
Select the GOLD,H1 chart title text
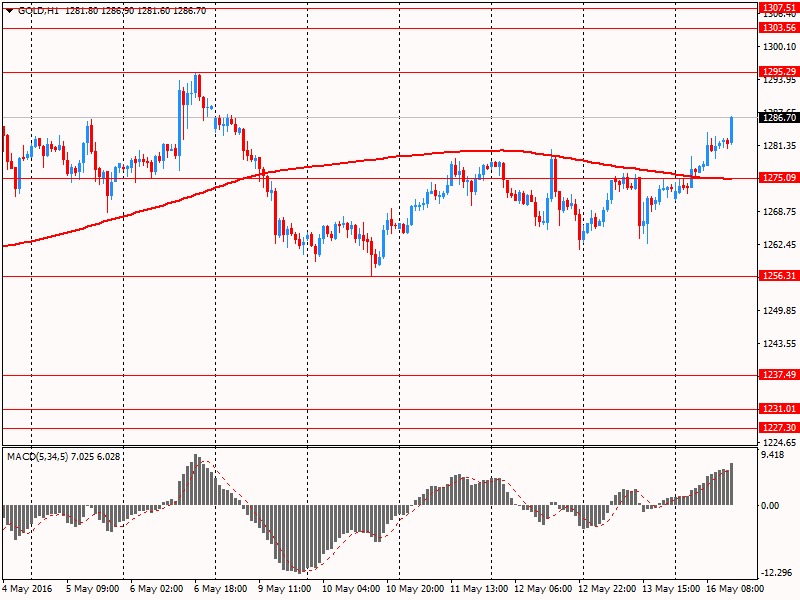click(38, 10)
